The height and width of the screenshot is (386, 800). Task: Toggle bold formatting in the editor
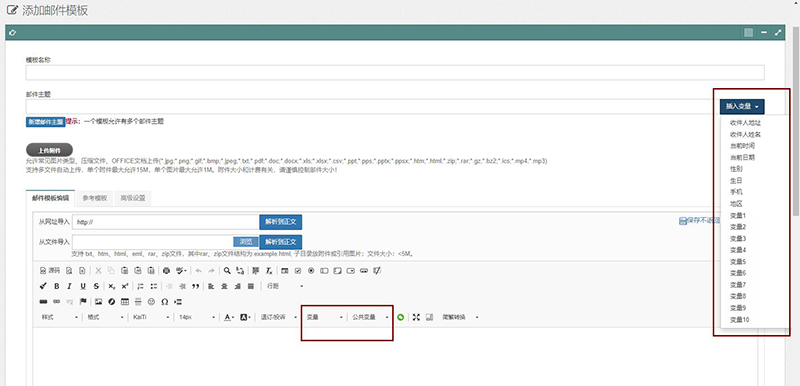click(x=57, y=287)
